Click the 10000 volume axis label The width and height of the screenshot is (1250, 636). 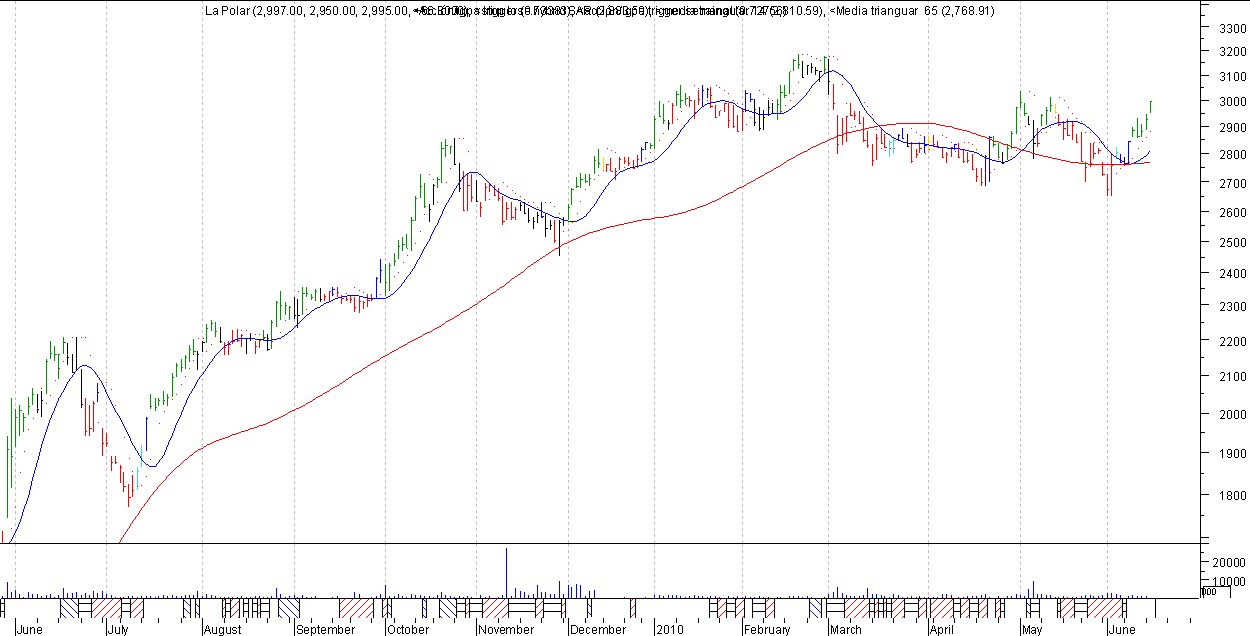[1227, 581]
